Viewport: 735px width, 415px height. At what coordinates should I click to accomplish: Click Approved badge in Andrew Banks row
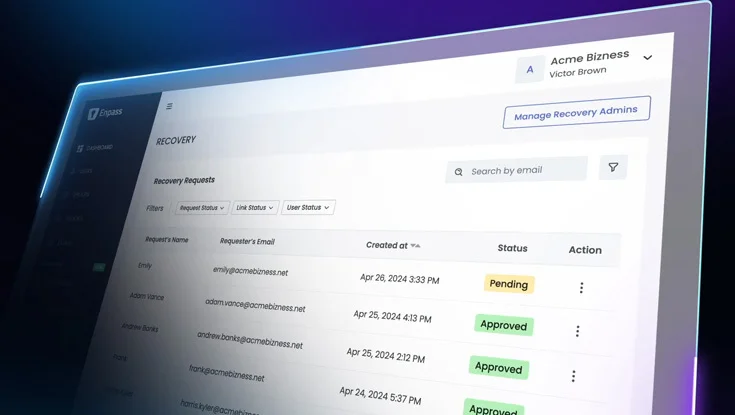pyautogui.click(x=499, y=367)
